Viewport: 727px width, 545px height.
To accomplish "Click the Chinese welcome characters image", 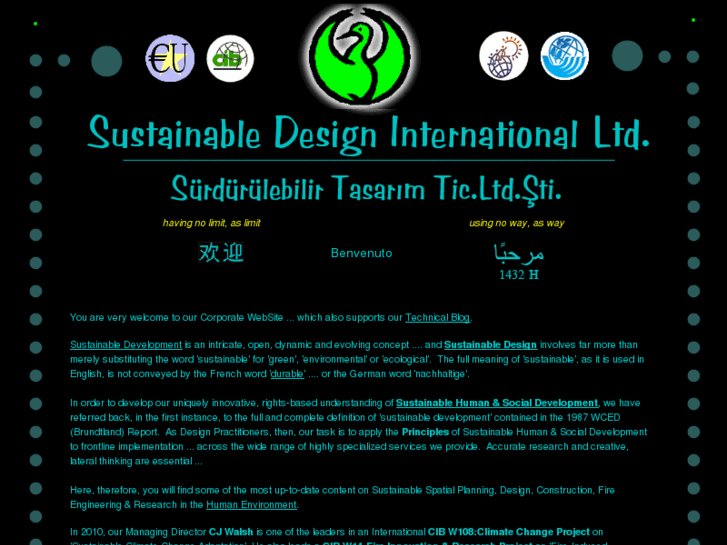I will point(221,252).
